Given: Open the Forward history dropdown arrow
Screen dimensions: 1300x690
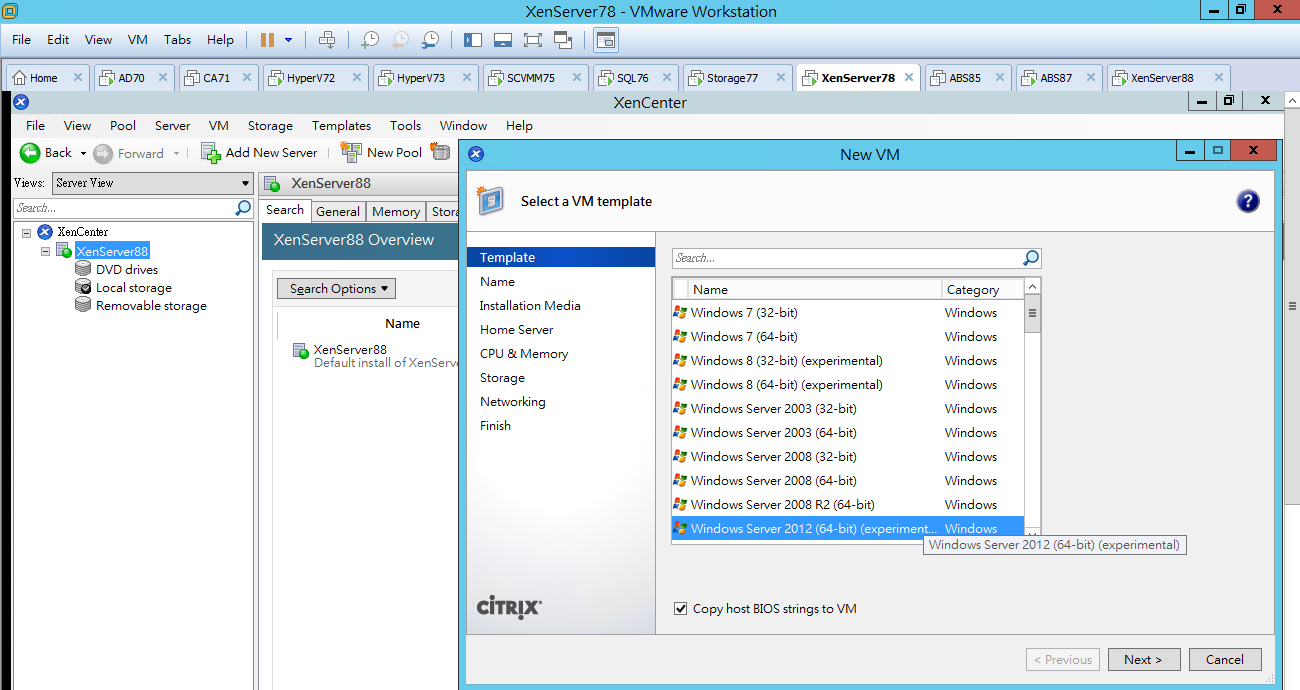Looking at the screenshot, I should pyautogui.click(x=176, y=154).
